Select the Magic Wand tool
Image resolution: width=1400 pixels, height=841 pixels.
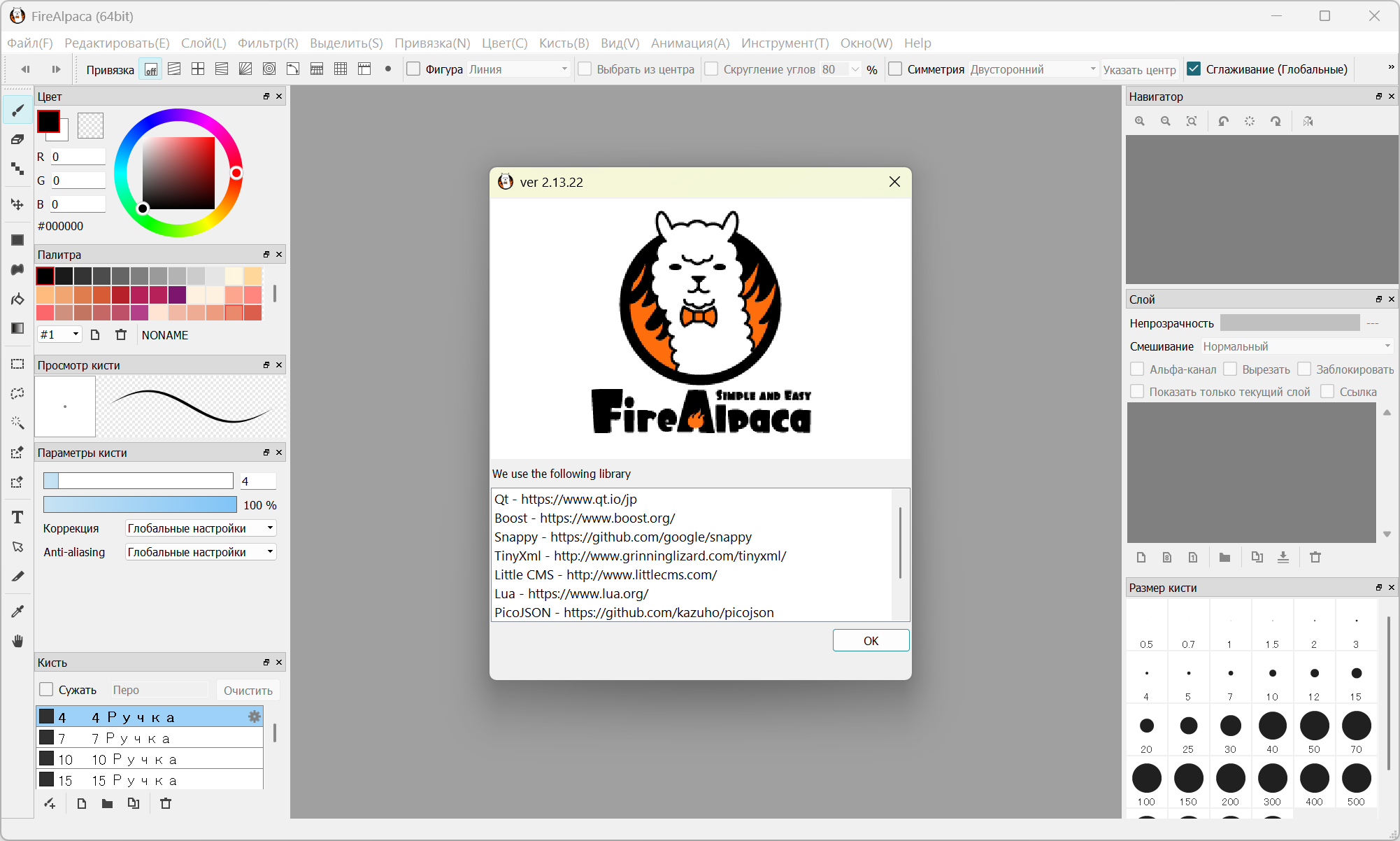(17, 423)
